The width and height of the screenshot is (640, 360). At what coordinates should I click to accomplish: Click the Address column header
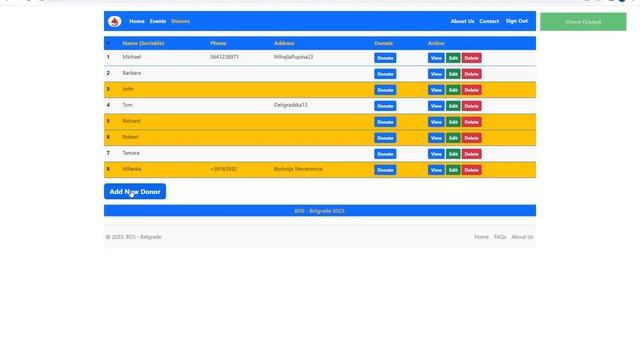tap(284, 43)
